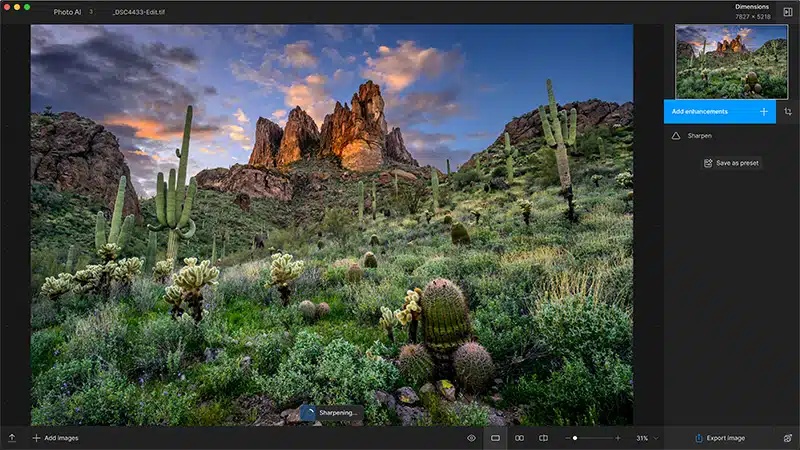Select the single image view mode
800x450 pixels.
pyautogui.click(x=495, y=438)
